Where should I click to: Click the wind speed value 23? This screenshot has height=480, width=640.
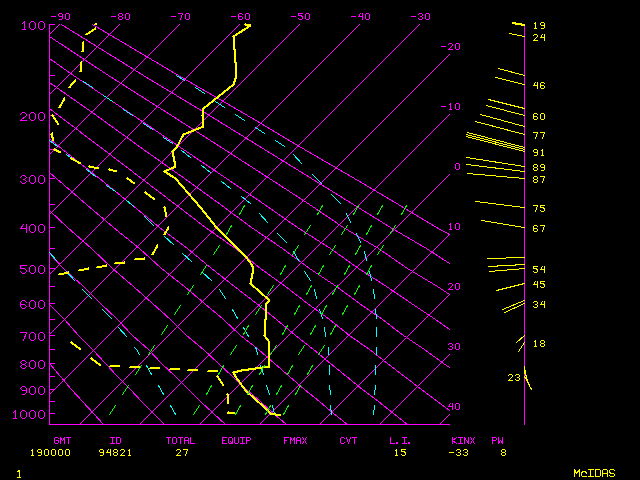tap(514, 378)
